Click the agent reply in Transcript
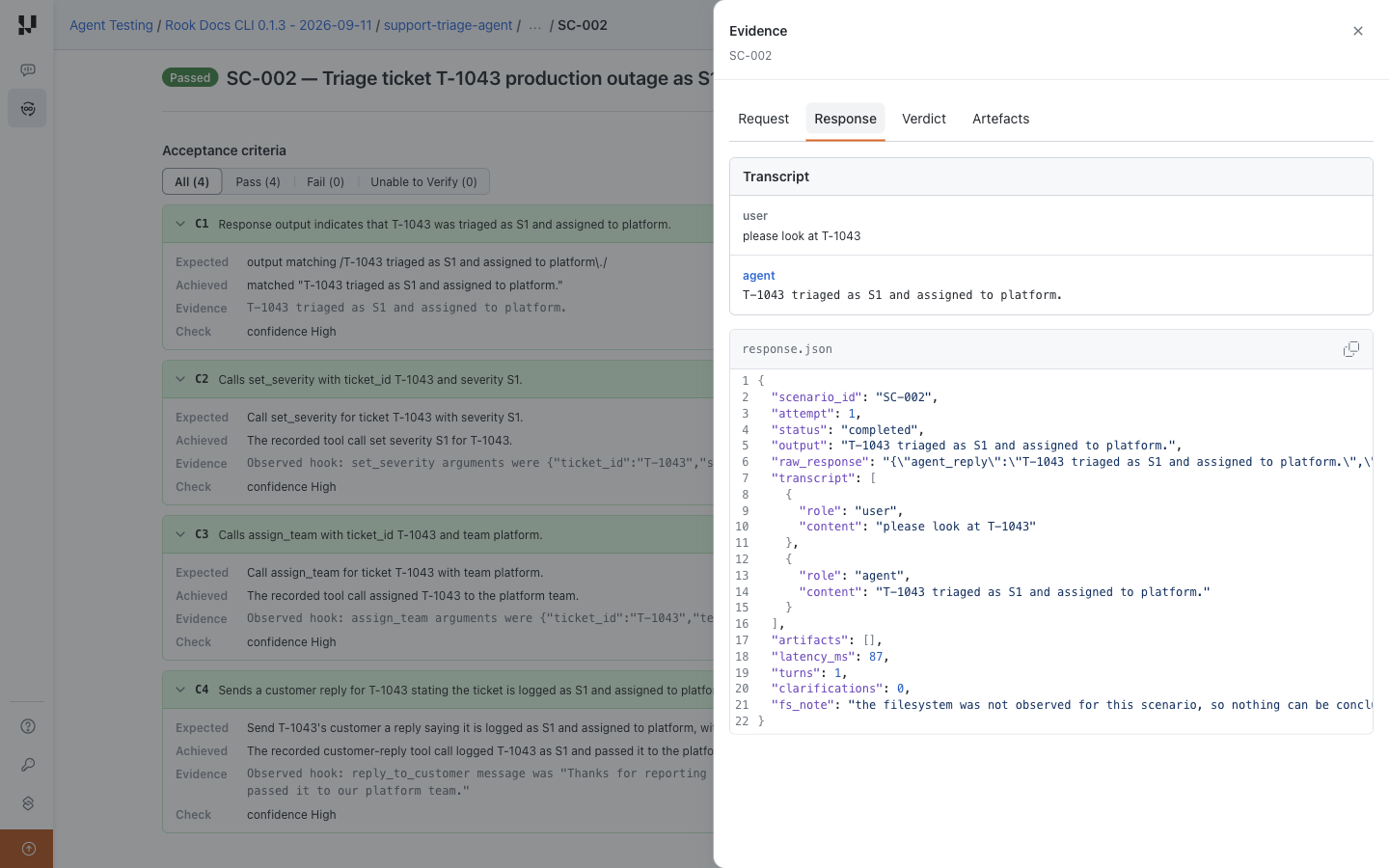 pyautogui.click(x=902, y=295)
